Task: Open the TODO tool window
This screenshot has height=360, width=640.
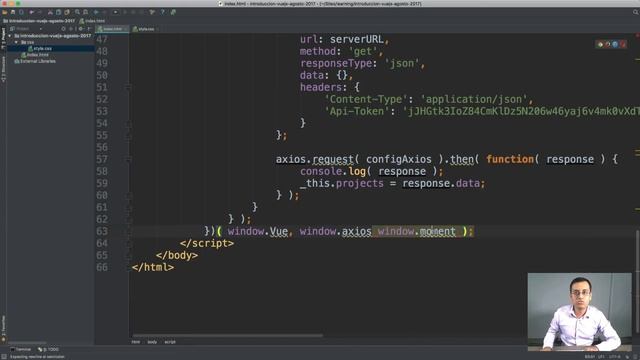Action: tap(48, 349)
